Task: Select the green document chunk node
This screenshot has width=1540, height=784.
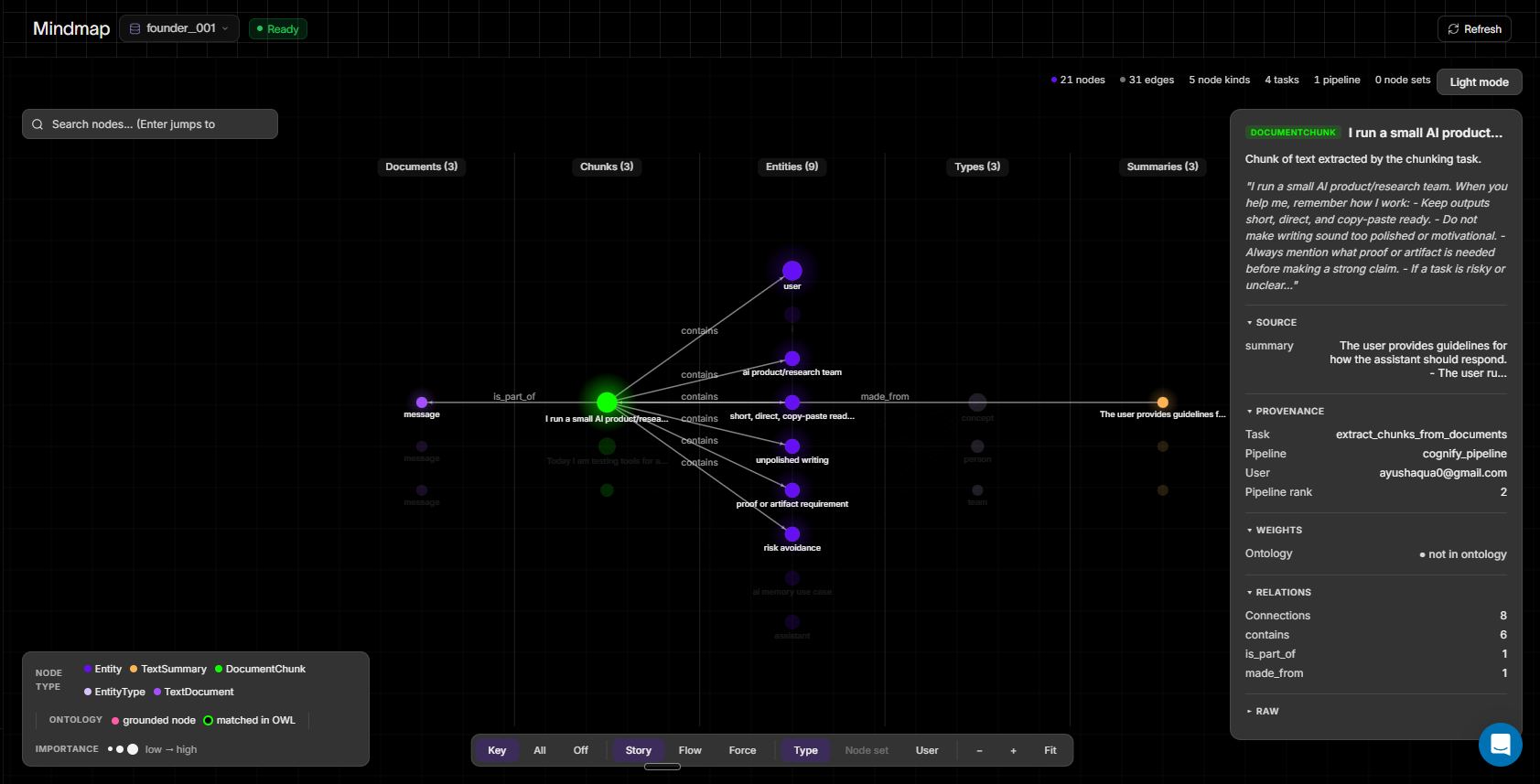Action: (x=607, y=403)
